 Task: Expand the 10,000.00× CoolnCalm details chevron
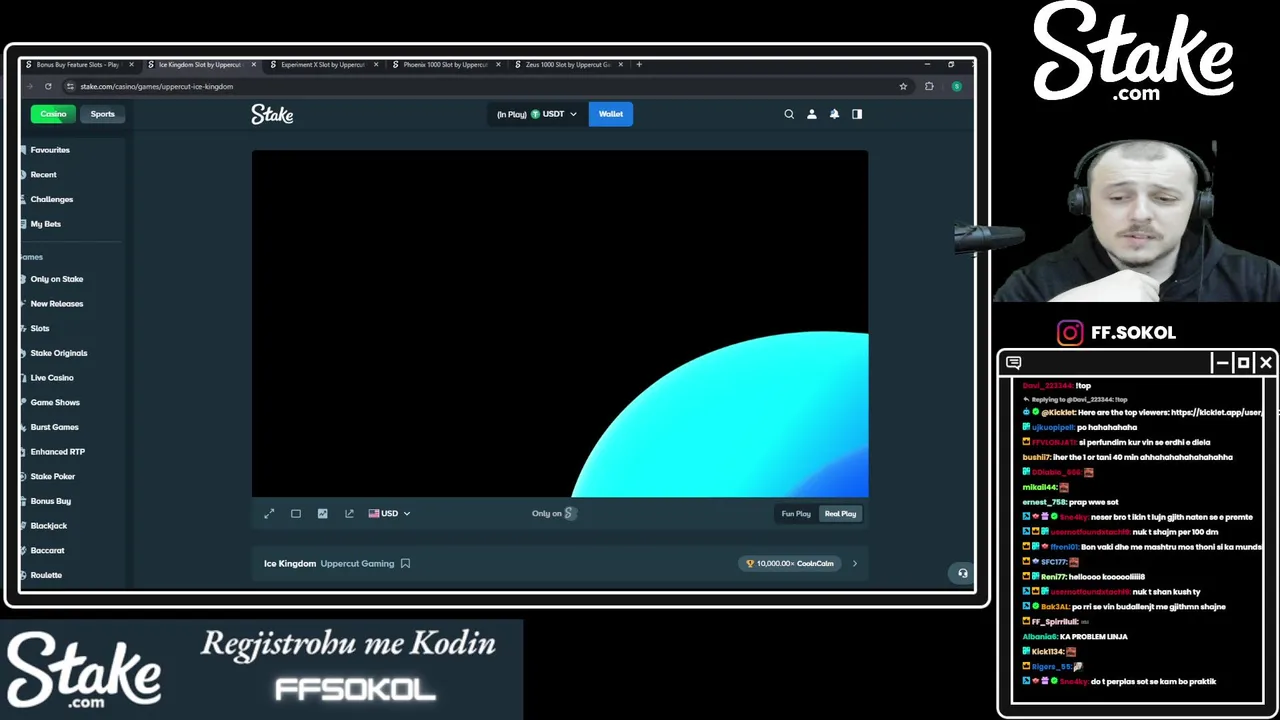[855, 564]
